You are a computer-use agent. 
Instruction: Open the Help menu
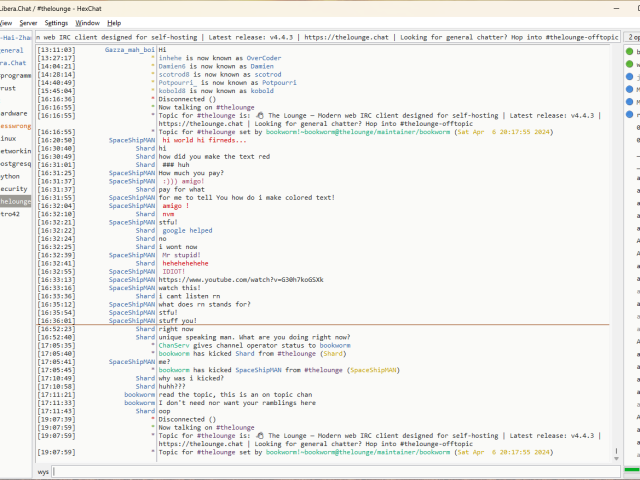pyautogui.click(x=114, y=22)
